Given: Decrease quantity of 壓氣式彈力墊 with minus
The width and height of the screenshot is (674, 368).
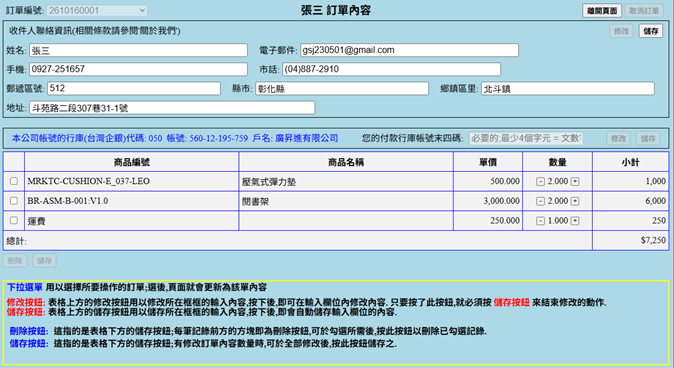Looking at the screenshot, I should coord(540,182).
